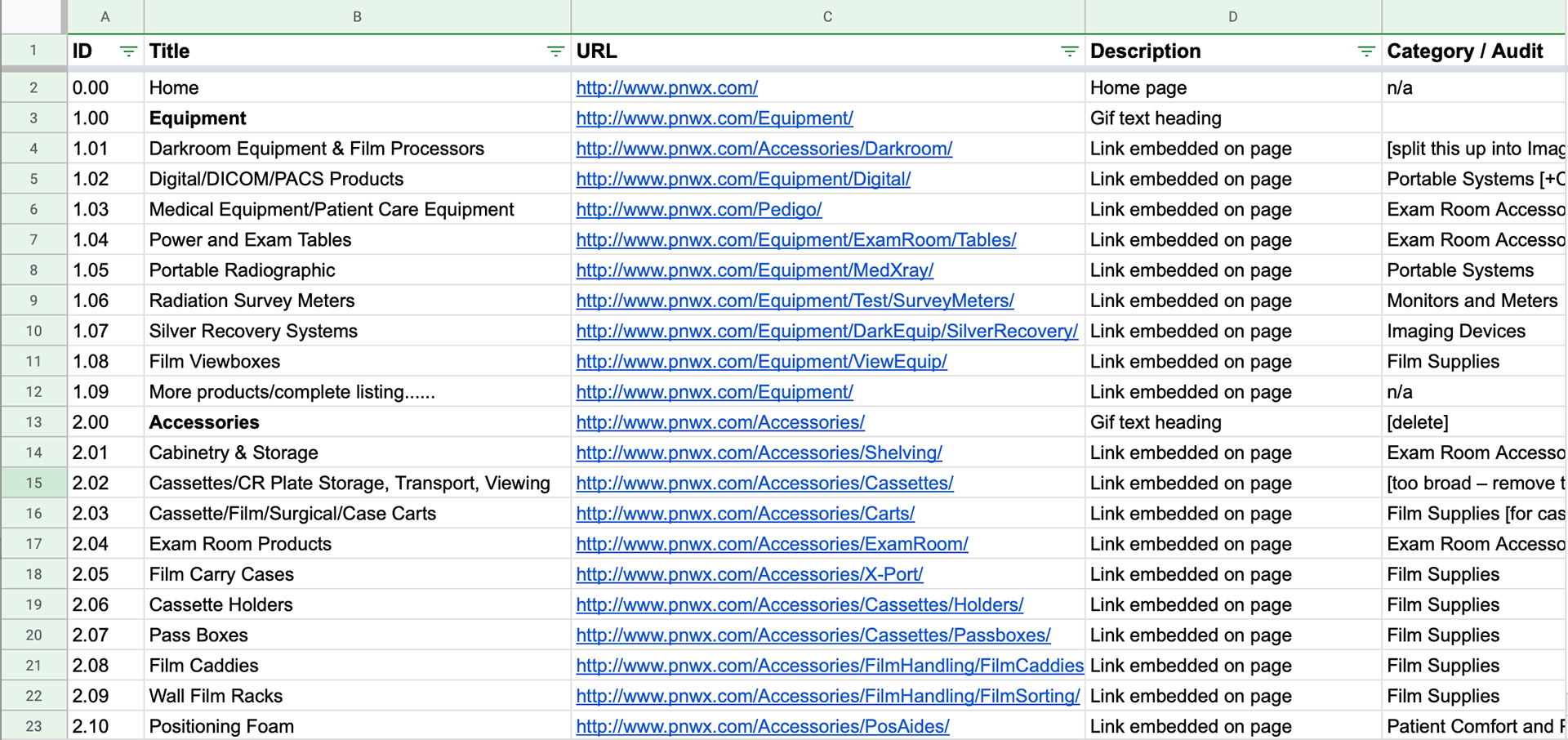Select cell 'Silver Recovery Systems'
1568x740 pixels.
click(x=357, y=331)
